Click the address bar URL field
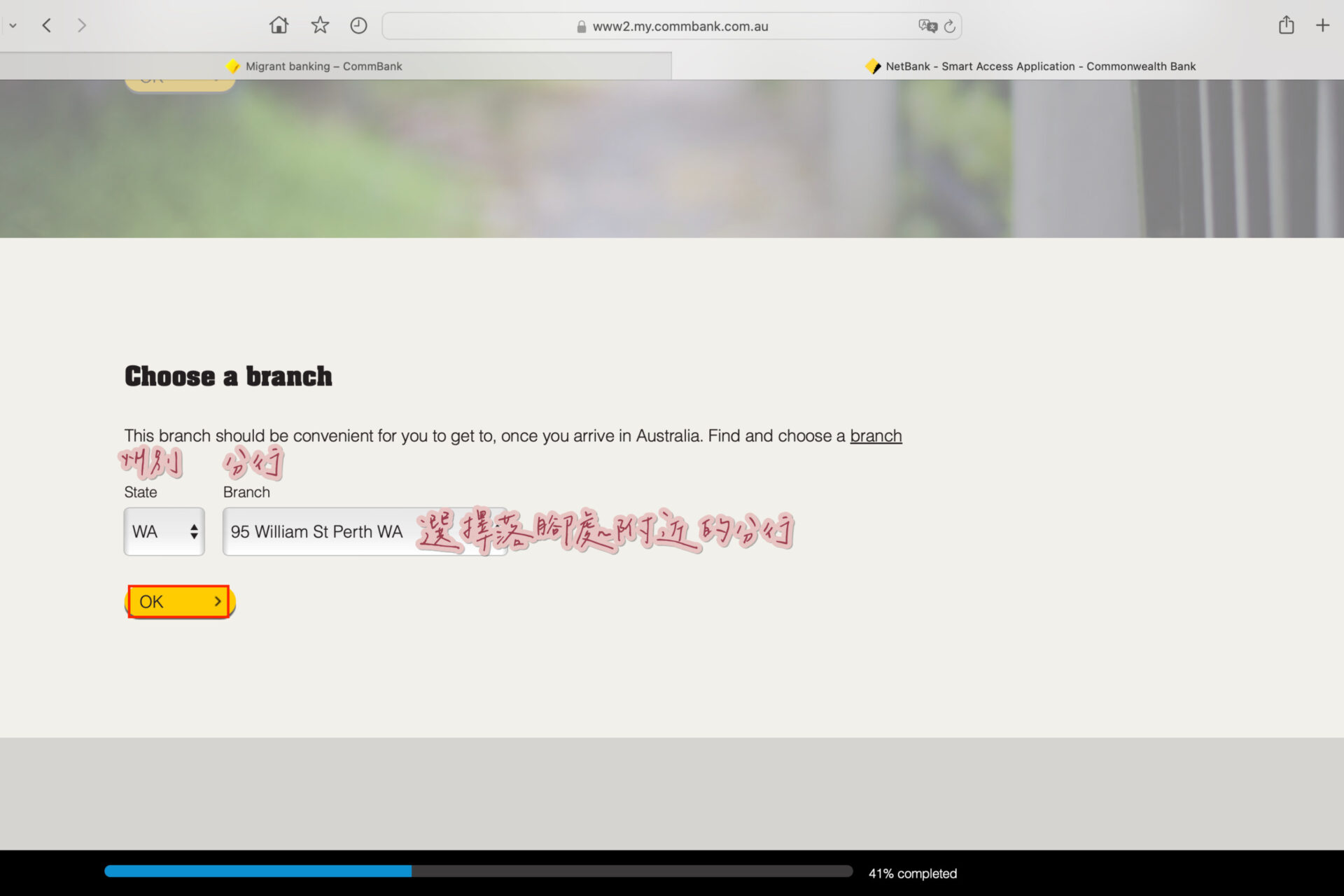This screenshot has height=896, width=1344. coord(680,26)
